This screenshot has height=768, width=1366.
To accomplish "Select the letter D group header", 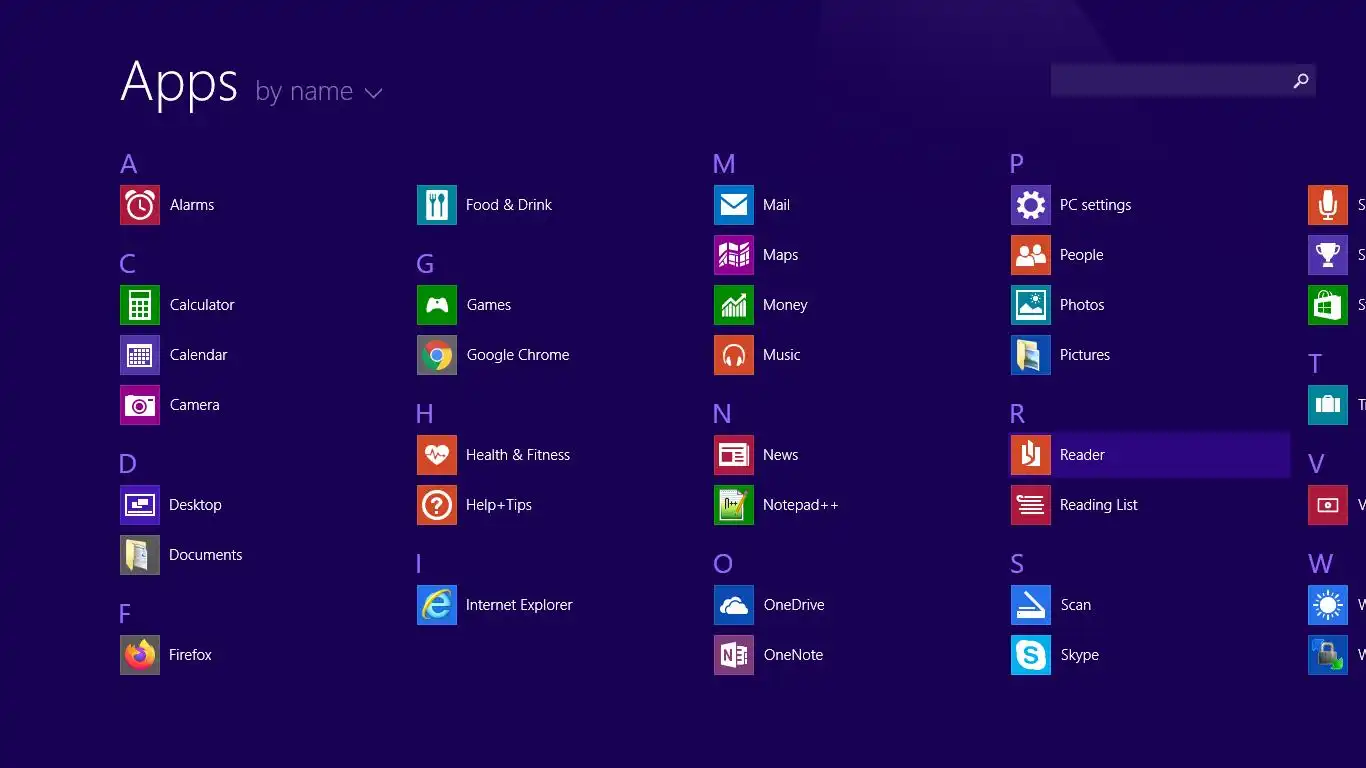I will 128,464.
